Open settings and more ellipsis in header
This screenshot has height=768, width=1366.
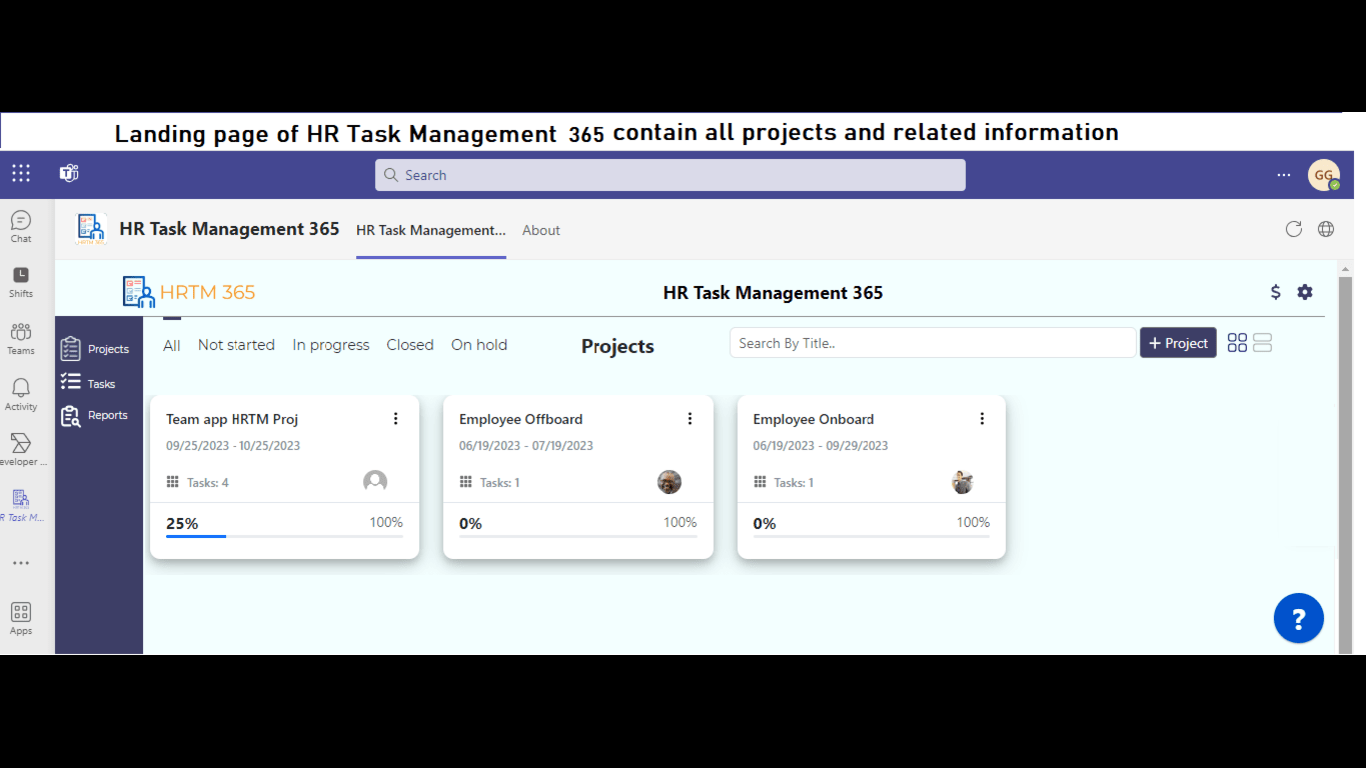click(1284, 175)
